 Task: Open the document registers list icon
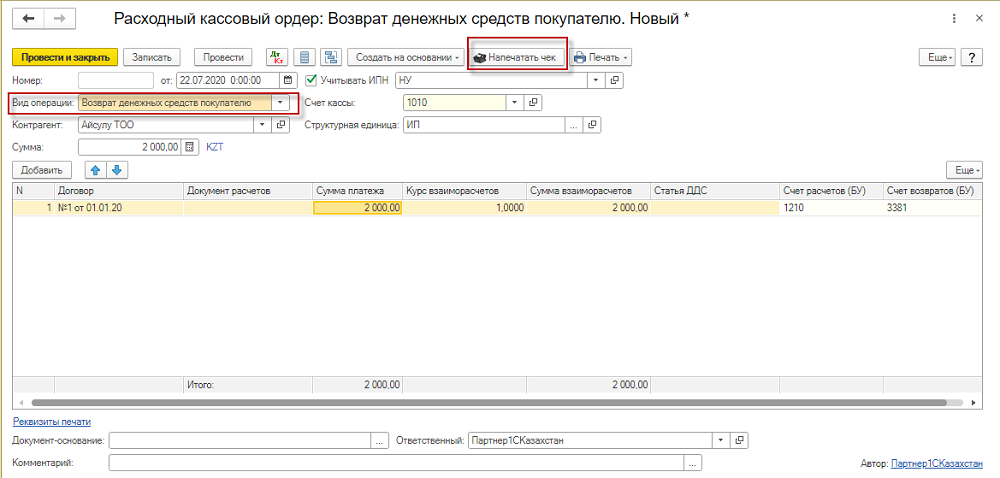(x=304, y=57)
